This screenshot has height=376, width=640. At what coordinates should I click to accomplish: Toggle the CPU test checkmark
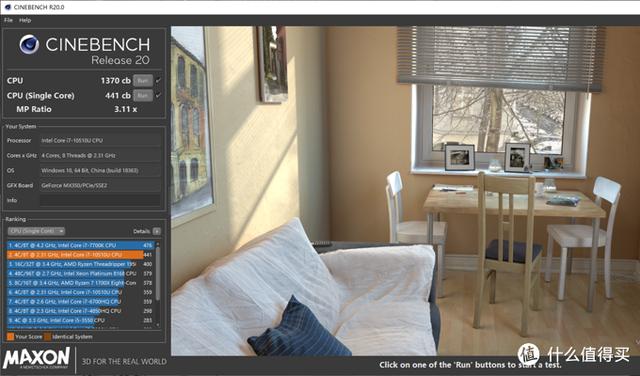click(x=158, y=80)
